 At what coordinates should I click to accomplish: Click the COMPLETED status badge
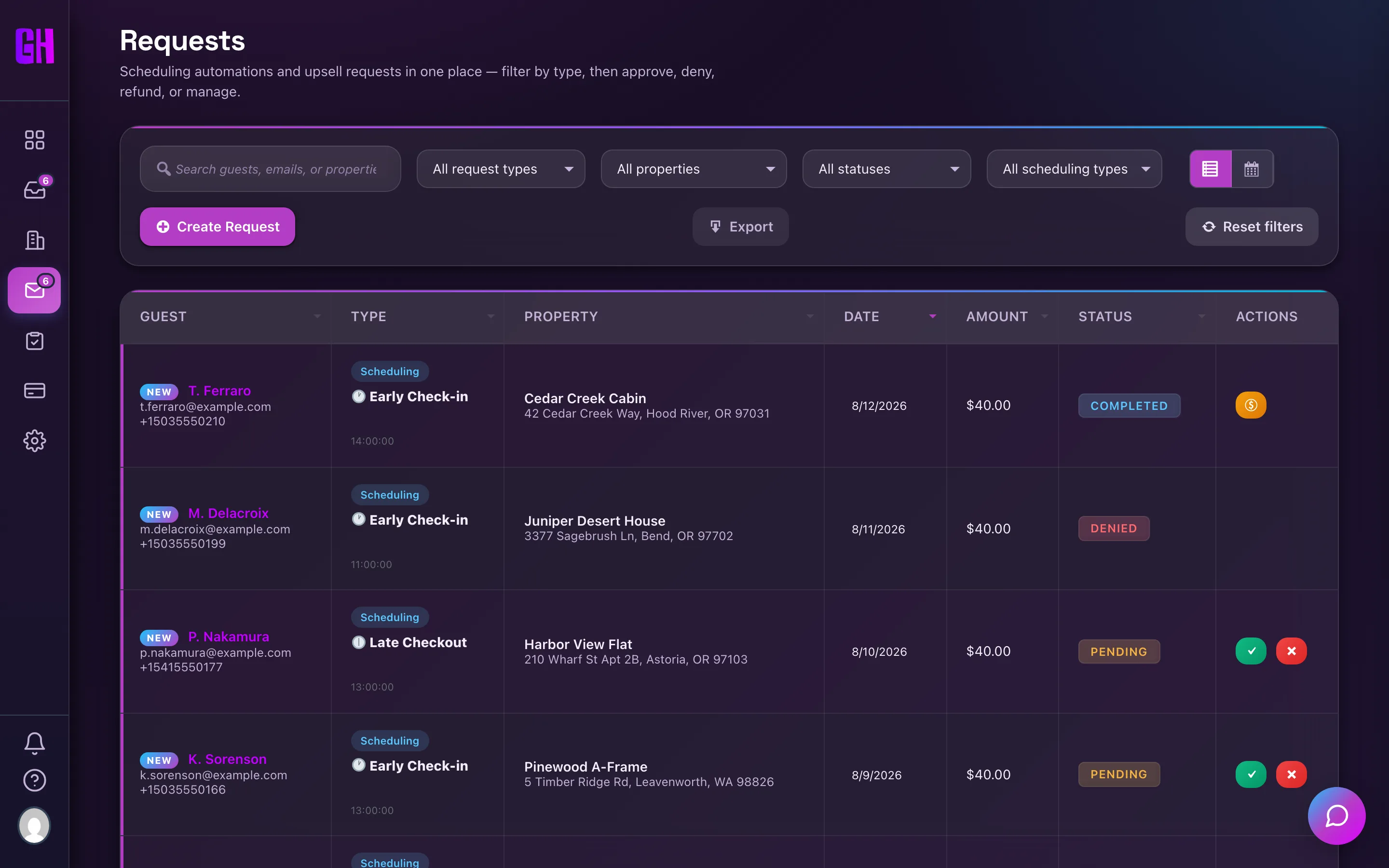[1129, 405]
